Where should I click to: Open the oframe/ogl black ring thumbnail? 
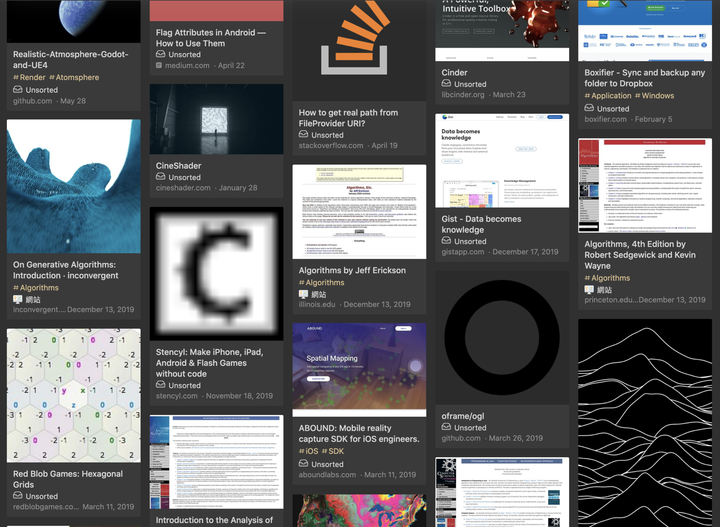pos(502,338)
